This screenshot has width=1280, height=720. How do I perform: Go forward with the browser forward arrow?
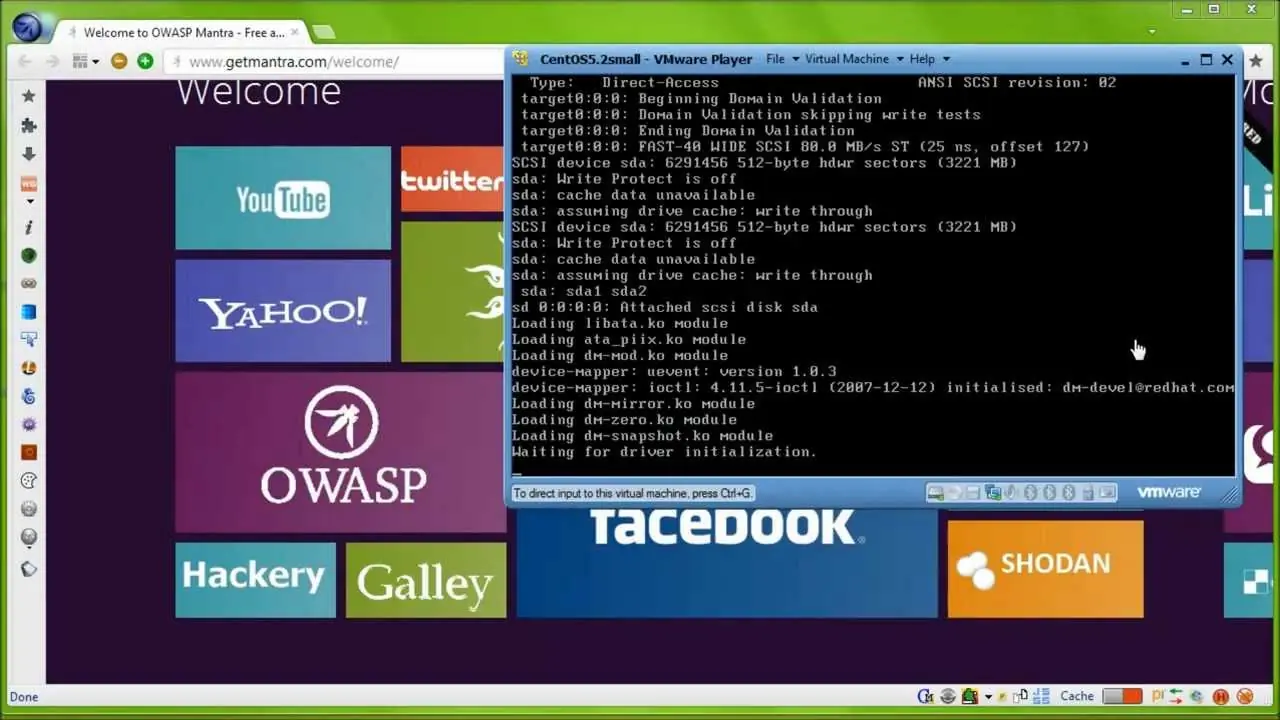click(x=51, y=61)
